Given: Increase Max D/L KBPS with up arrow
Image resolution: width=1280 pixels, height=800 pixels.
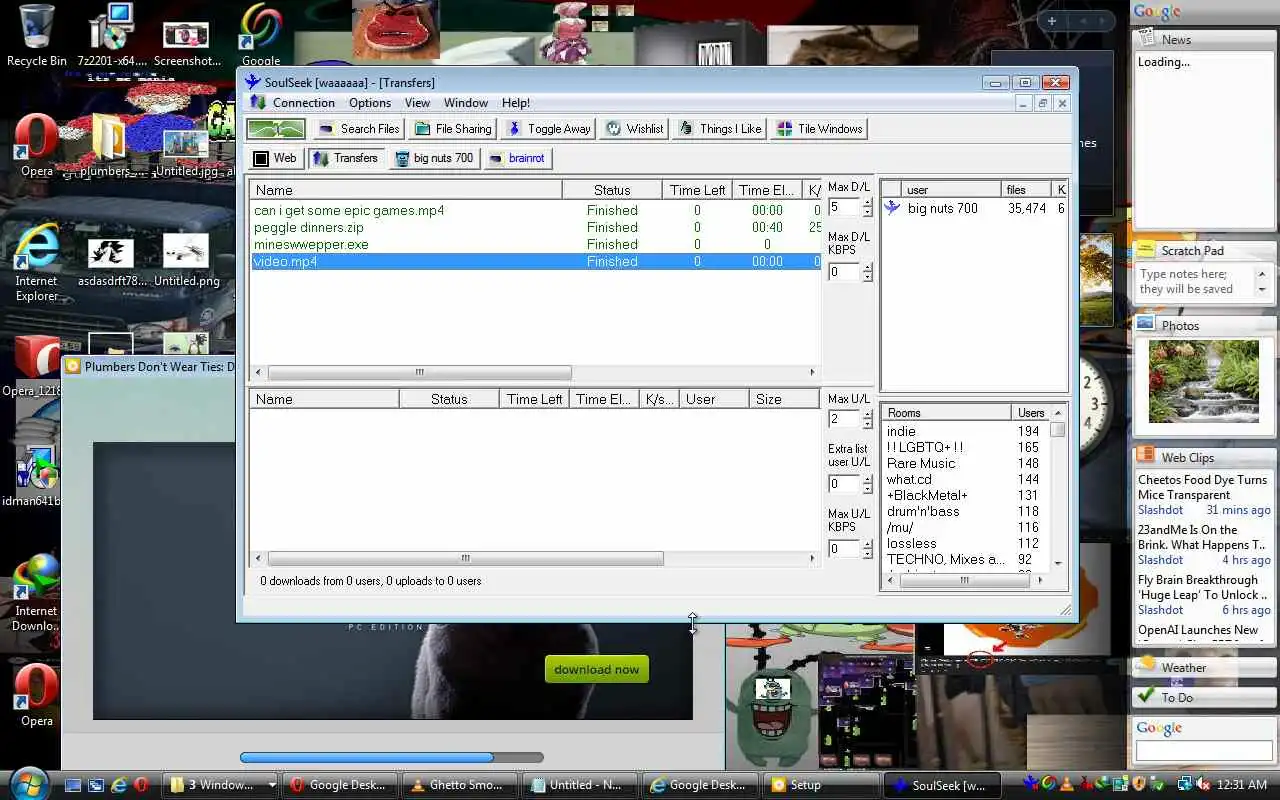Looking at the screenshot, I should pyautogui.click(x=867, y=267).
